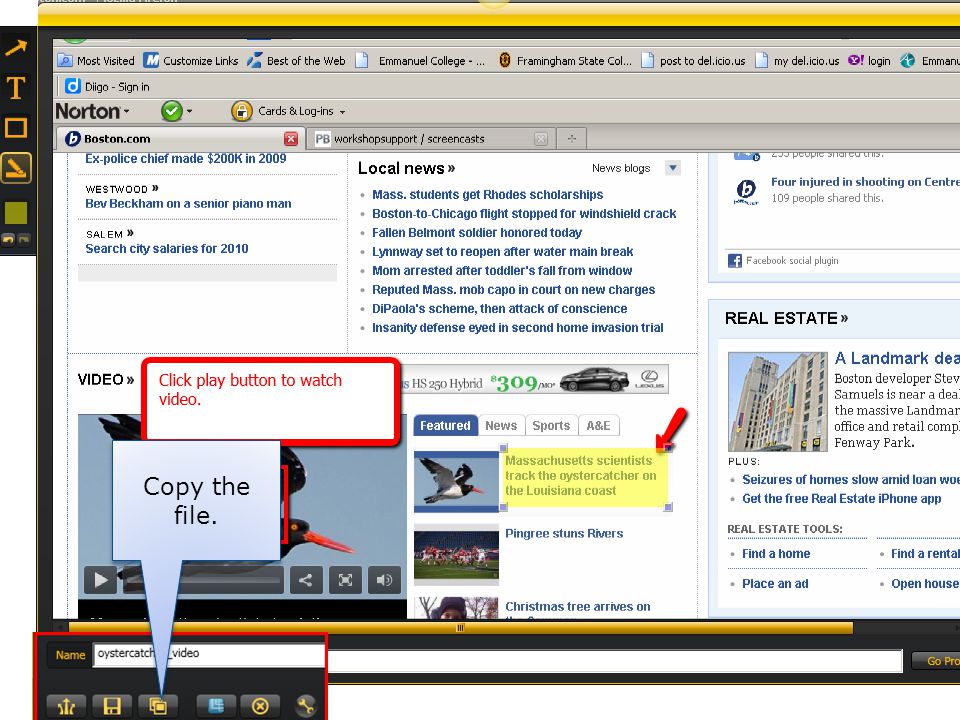
Task: Click the blue tag grid button
Action: (216, 707)
